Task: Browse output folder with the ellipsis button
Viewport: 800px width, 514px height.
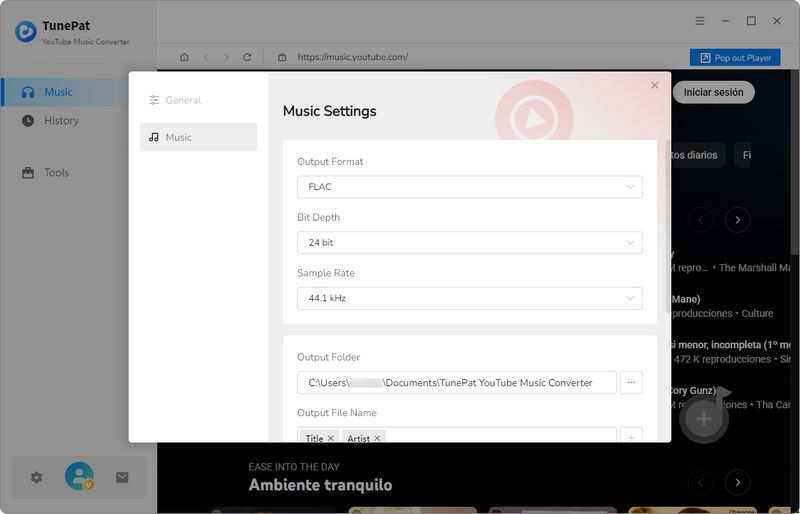Action: (x=631, y=383)
